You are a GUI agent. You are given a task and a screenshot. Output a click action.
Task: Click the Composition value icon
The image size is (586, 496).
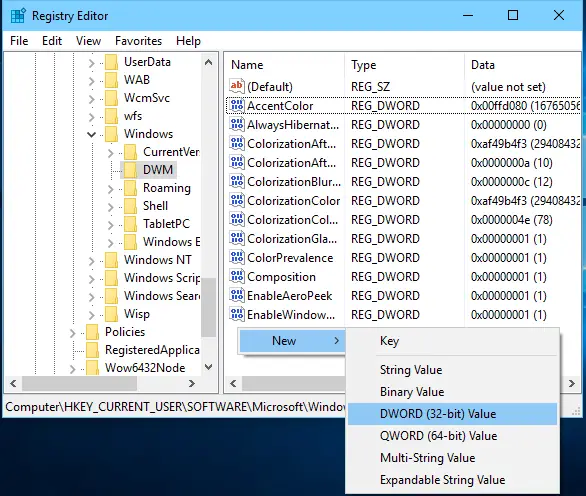tap(237, 277)
